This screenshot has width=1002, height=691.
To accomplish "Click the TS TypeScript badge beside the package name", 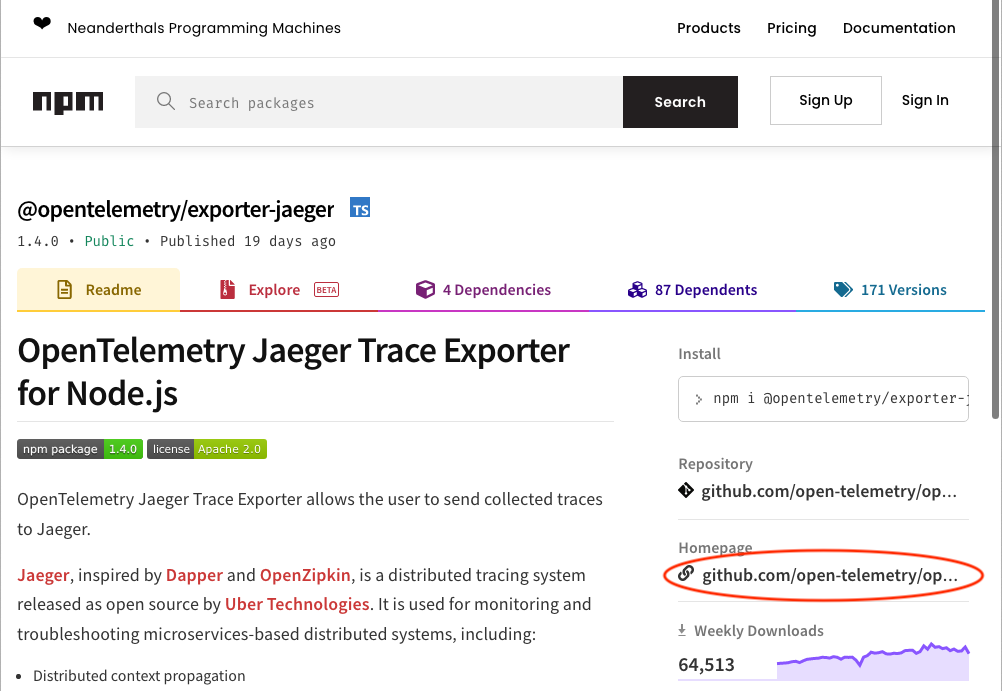I will pyautogui.click(x=360, y=208).
